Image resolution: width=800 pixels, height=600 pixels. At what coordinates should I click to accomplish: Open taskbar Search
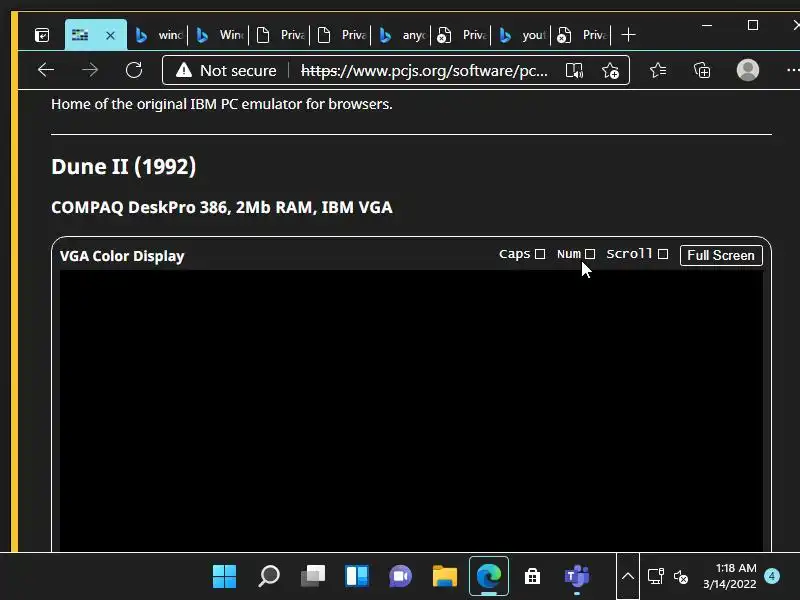pyautogui.click(x=268, y=577)
